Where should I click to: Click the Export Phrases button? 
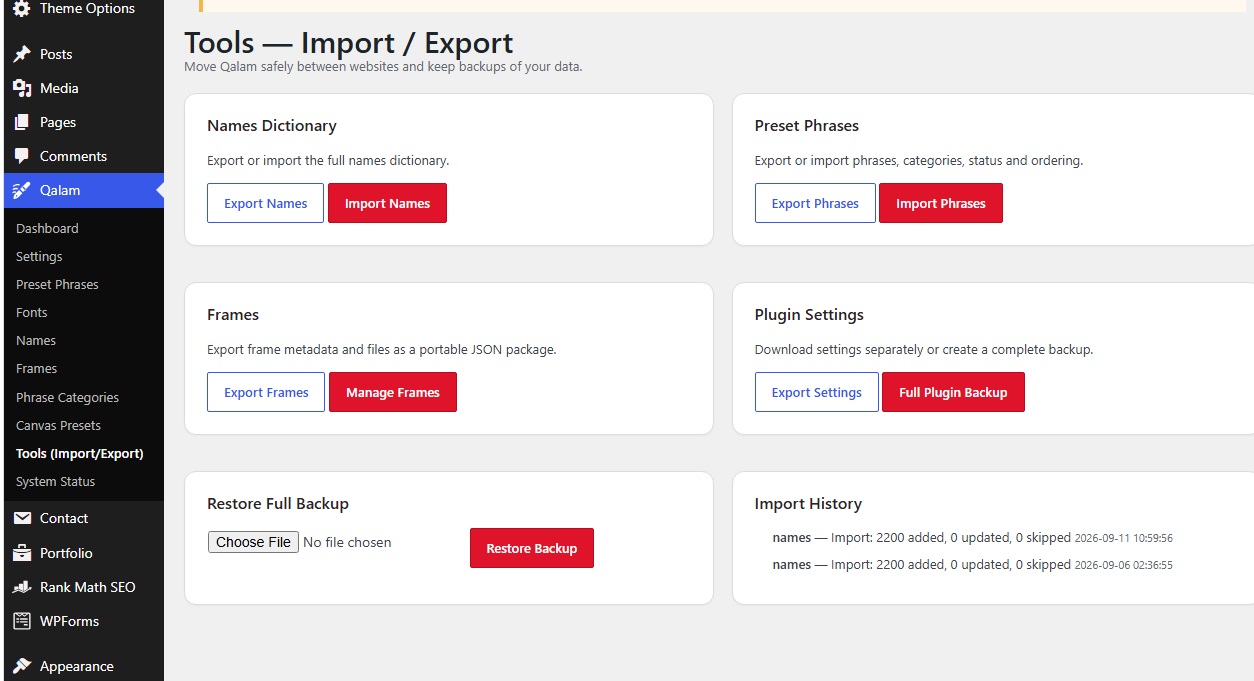click(815, 203)
